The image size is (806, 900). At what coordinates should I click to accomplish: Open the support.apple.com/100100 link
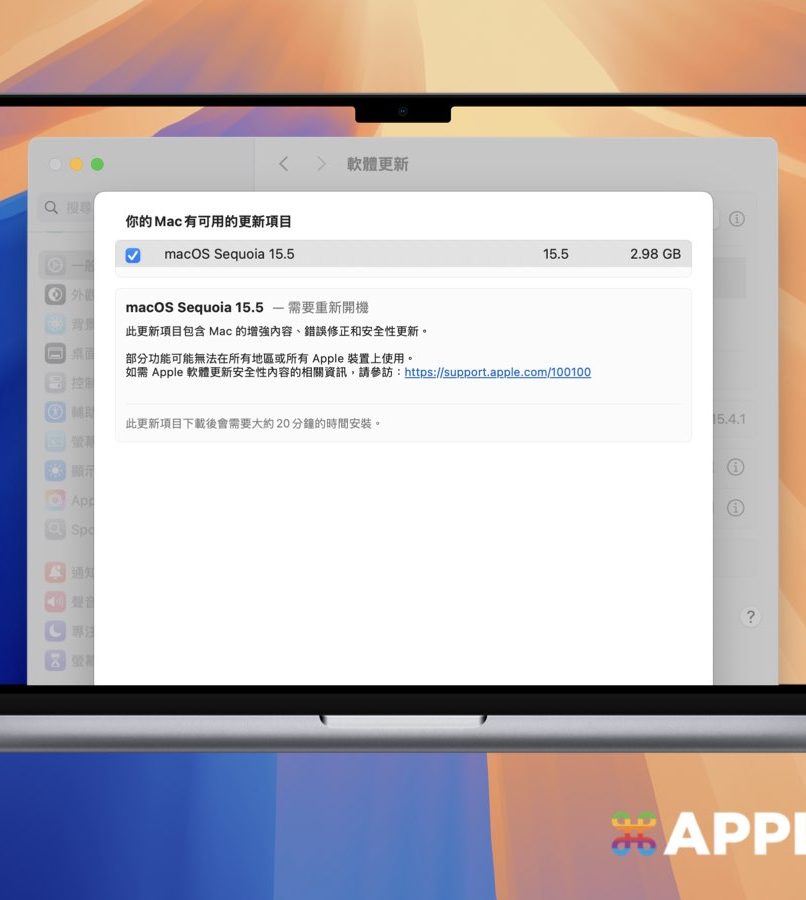[497, 372]
